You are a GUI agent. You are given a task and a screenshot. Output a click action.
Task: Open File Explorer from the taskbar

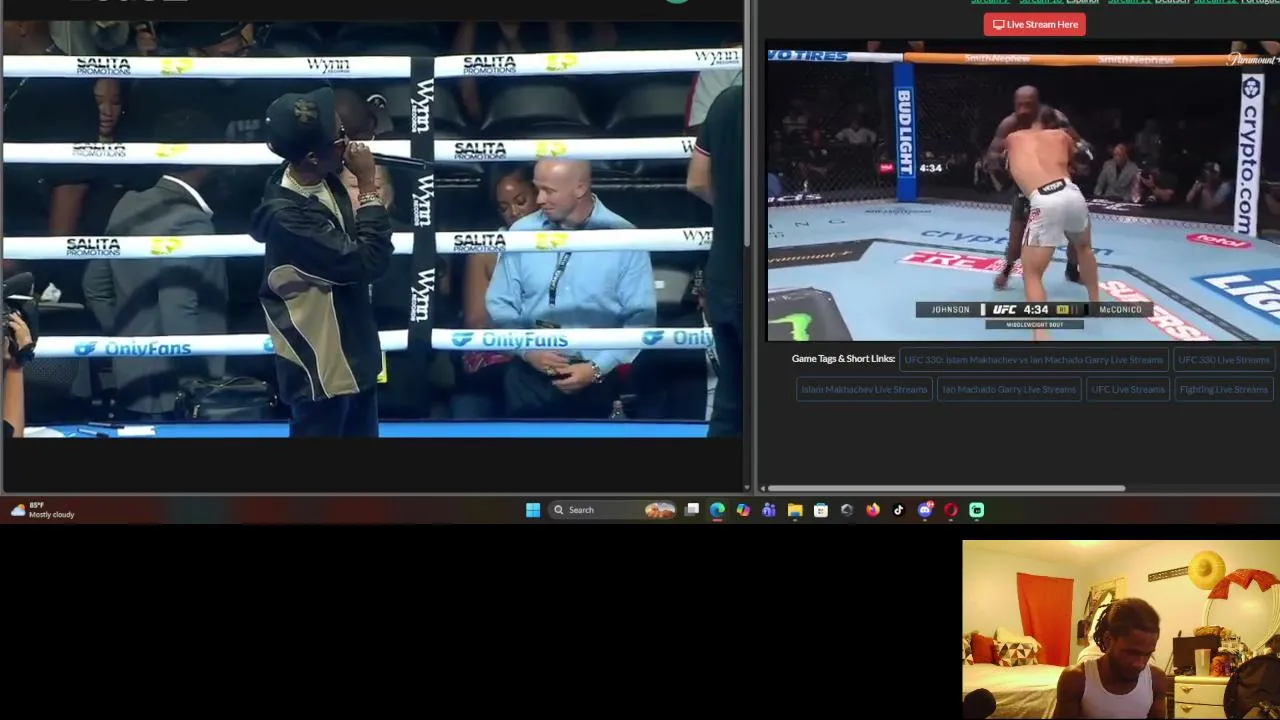tap(795, 510)
